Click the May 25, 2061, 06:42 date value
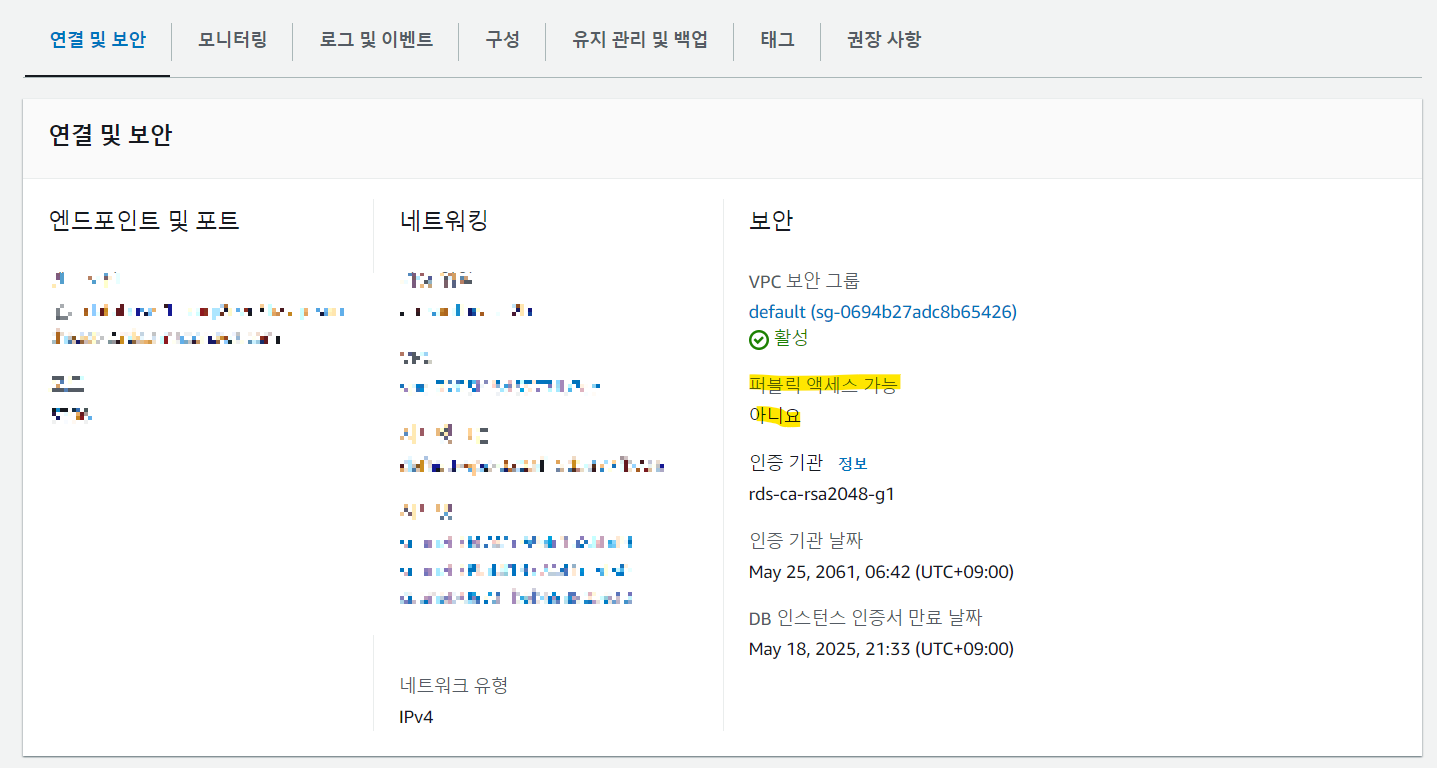The height and width of the screenshot is (768, 1437). [x=881, y=572]
